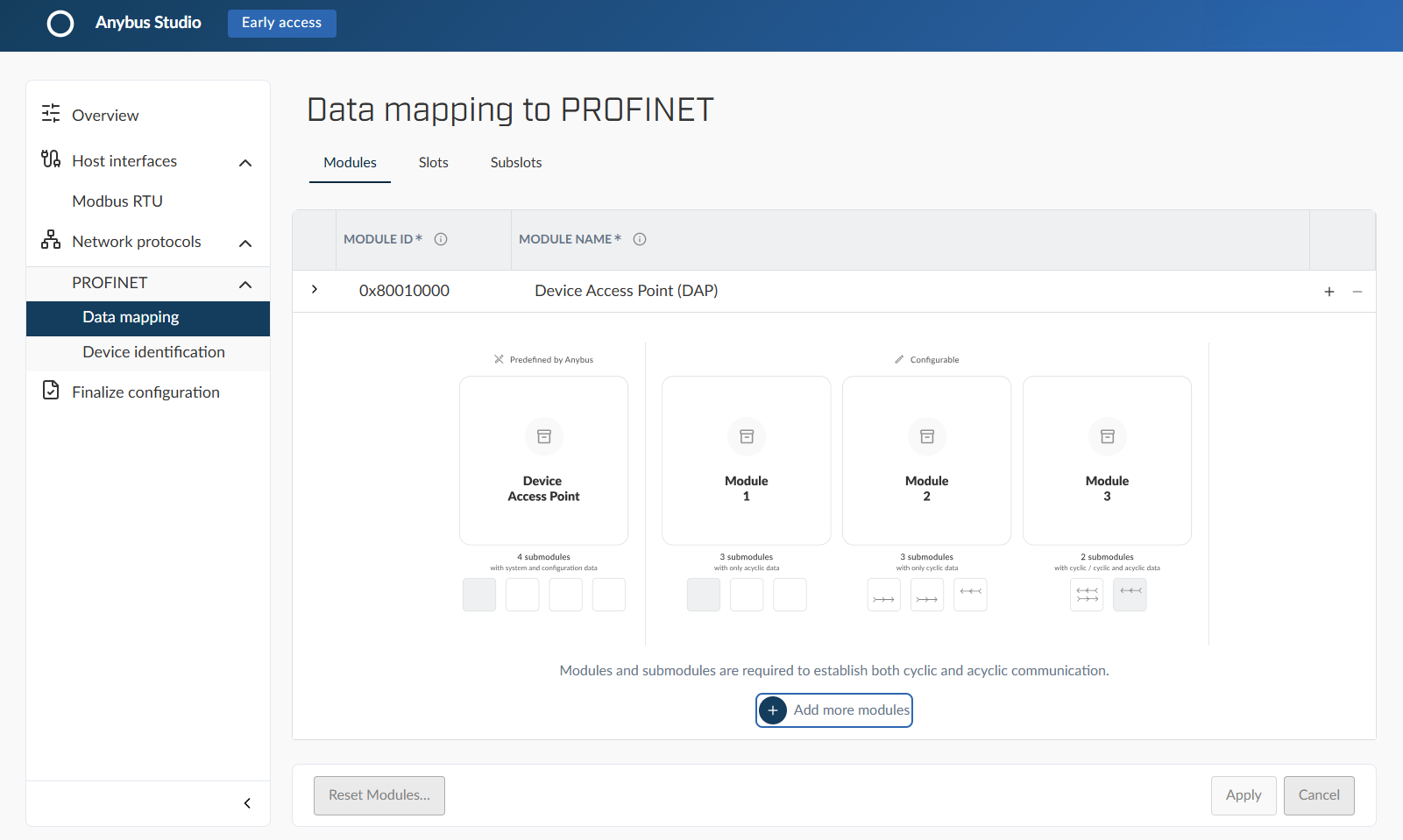The height and width of the screenshot is (840, 1403).
Task: Click the Module 1 card
Action: pos(747,461)
